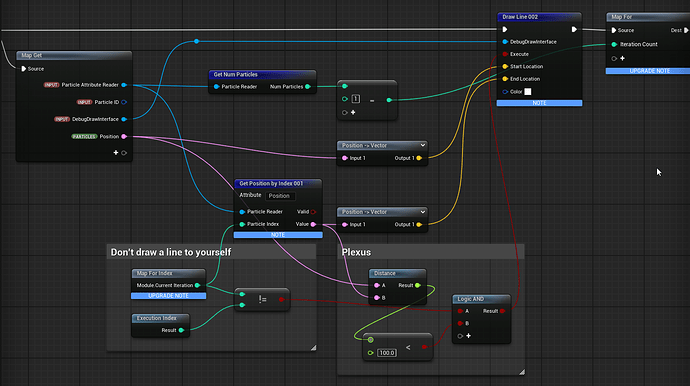The width and height of the screenshot is (690, 386).
Task: Open the Color swatch on Draw Line 002
Action: coord(528,92)
